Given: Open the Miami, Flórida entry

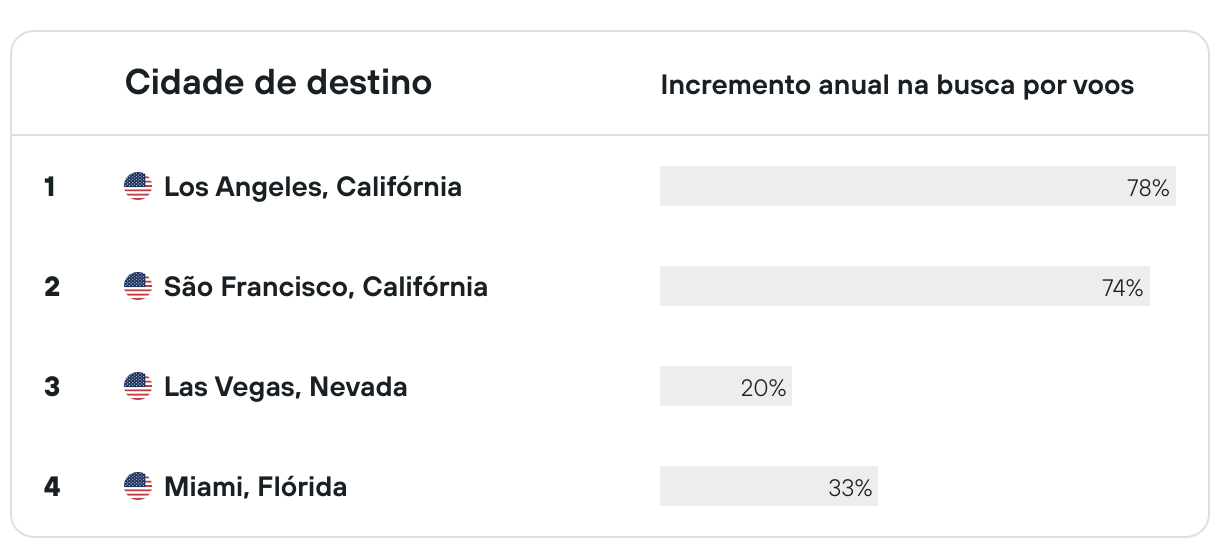Looking at the screenshot, I should click(x=256, y=487).
